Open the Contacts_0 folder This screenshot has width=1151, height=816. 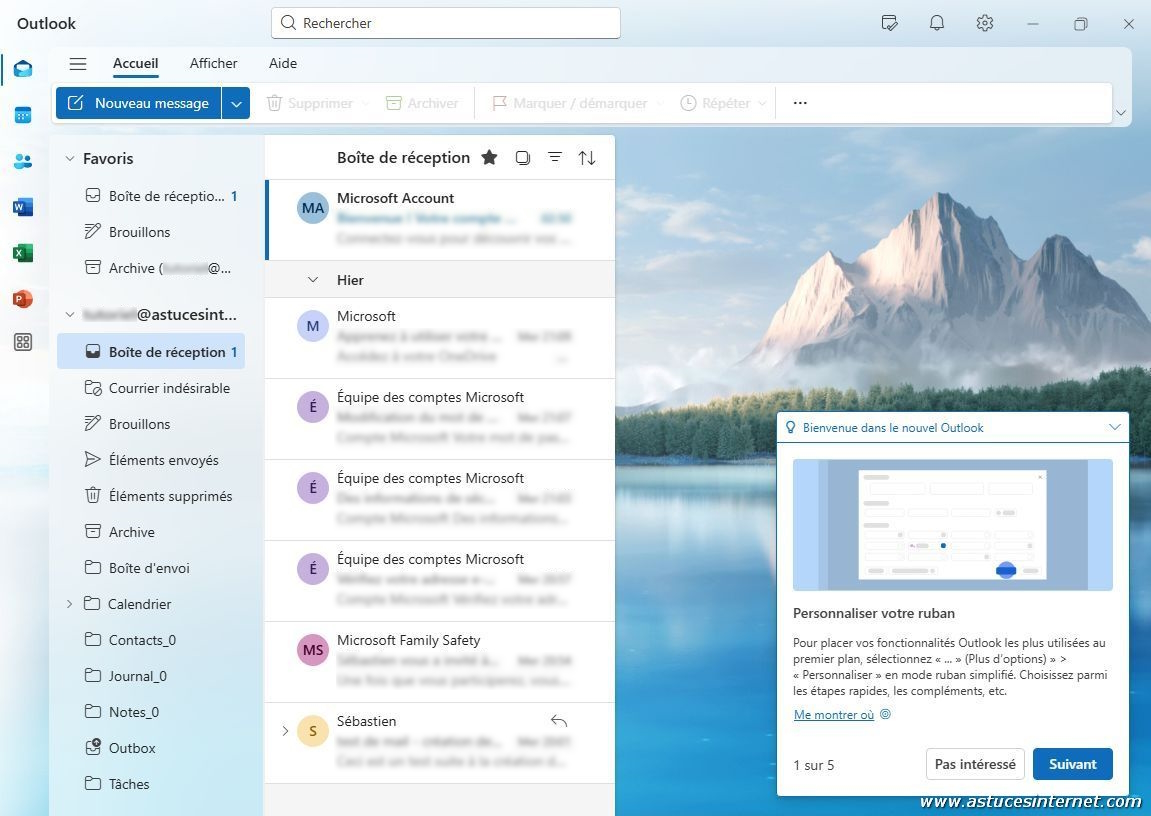click(151, 640)
